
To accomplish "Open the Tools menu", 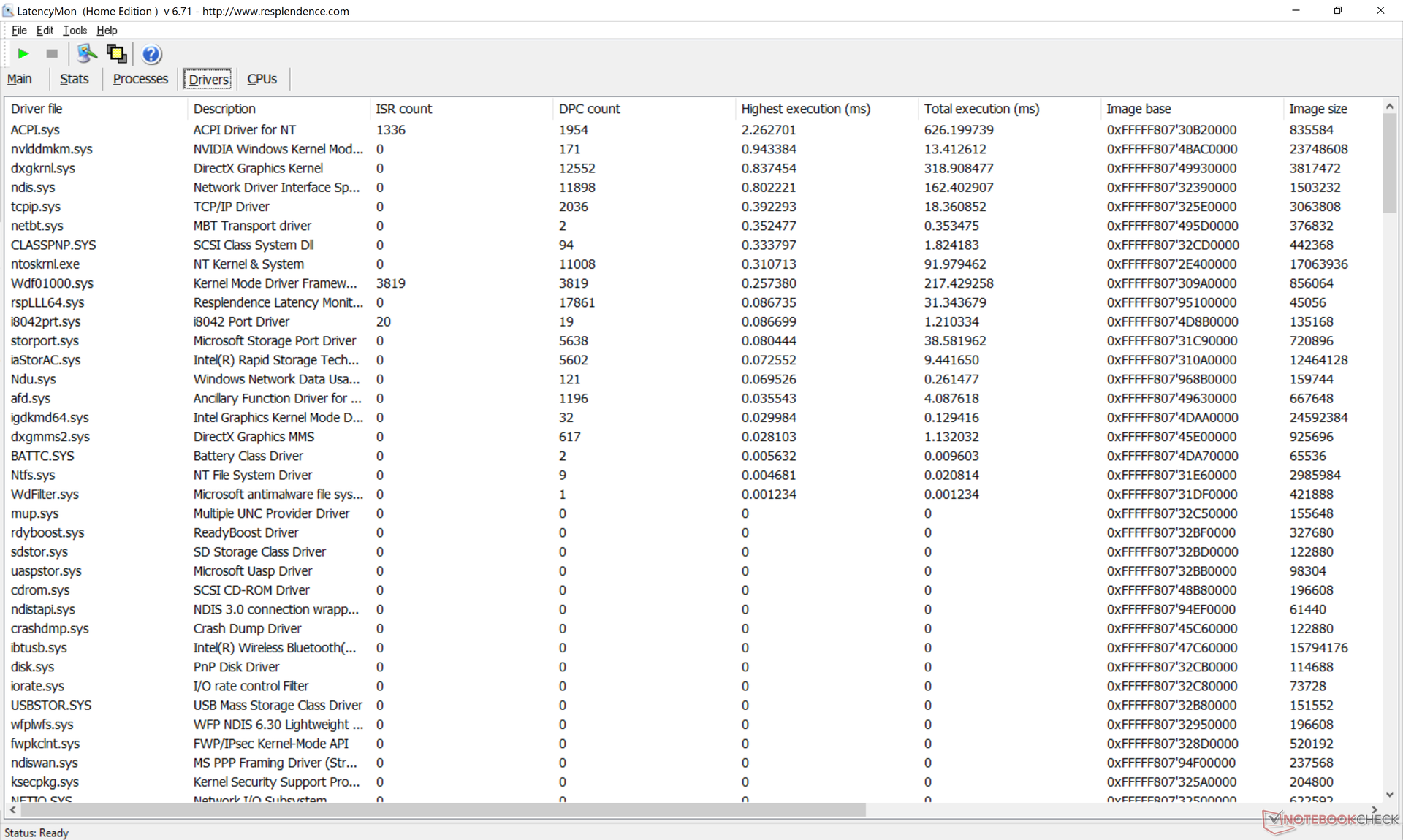I will point(75,30).
